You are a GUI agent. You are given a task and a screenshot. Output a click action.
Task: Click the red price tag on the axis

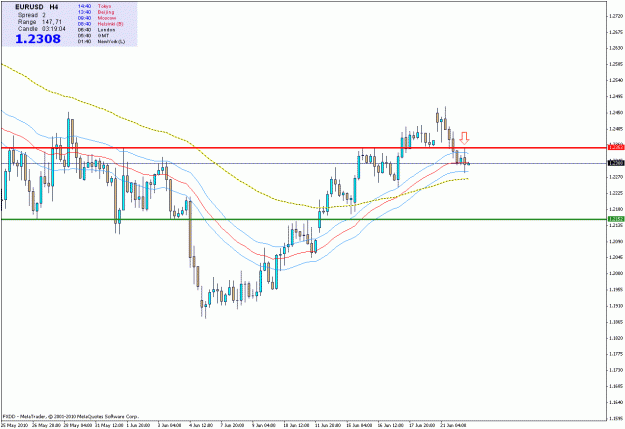point(616,148)
